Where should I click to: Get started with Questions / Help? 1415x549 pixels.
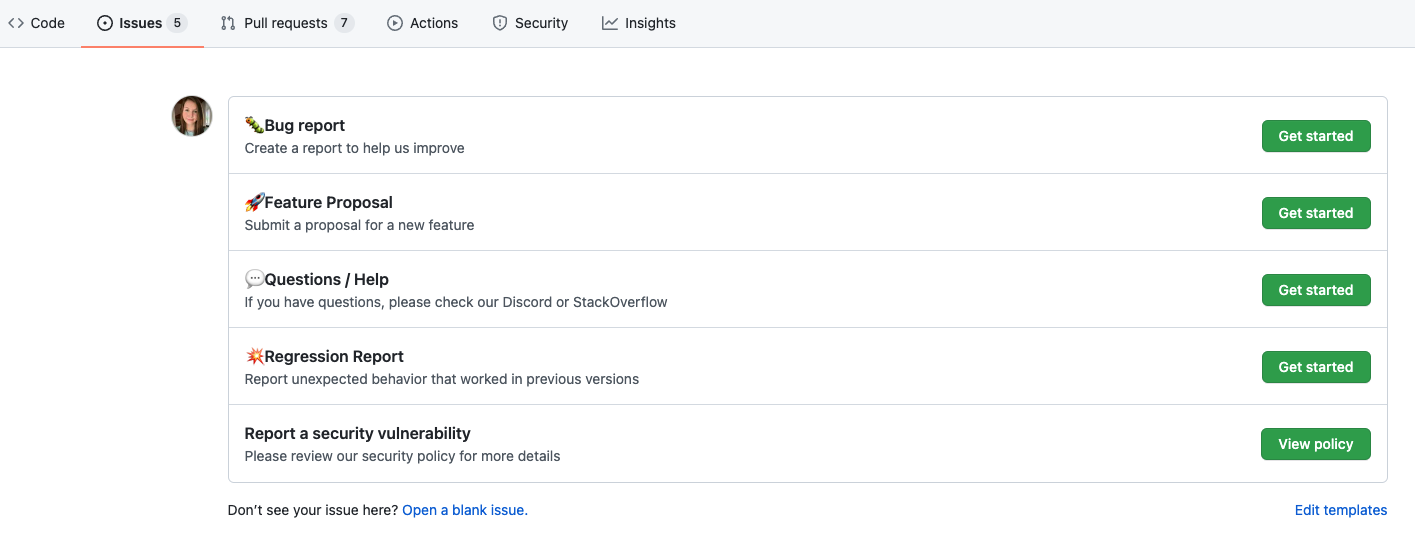coord(1315,290)
